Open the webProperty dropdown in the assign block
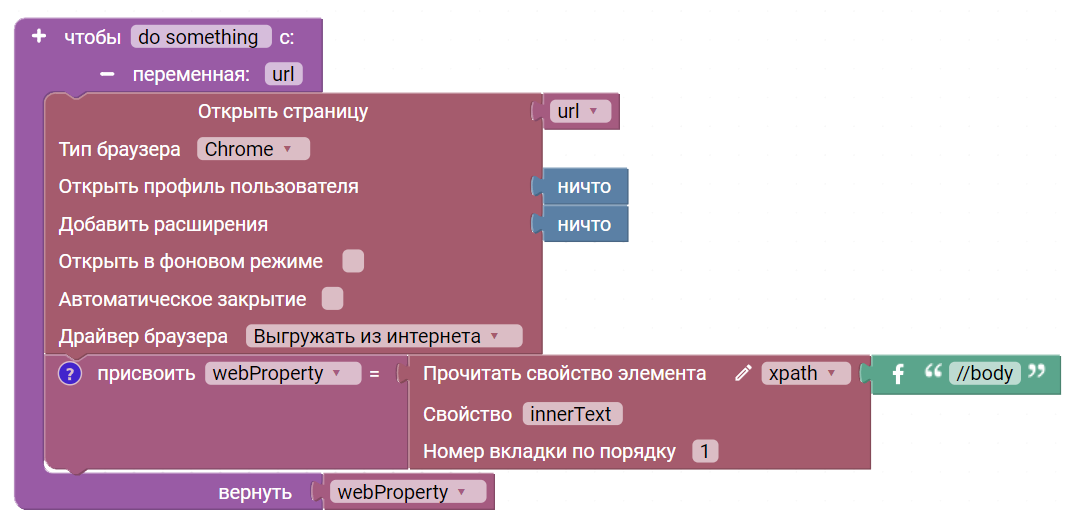This screenshot has width=1073, height=525. pyautogui.click(x=283, y=373)
